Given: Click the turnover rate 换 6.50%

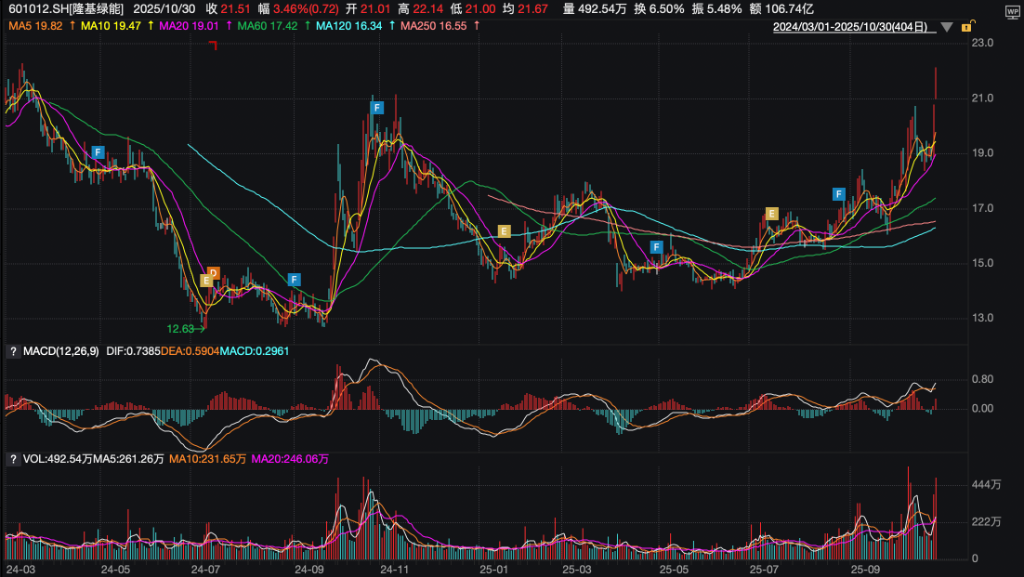Looking at the screenshot, I should (x=658, y=9).
